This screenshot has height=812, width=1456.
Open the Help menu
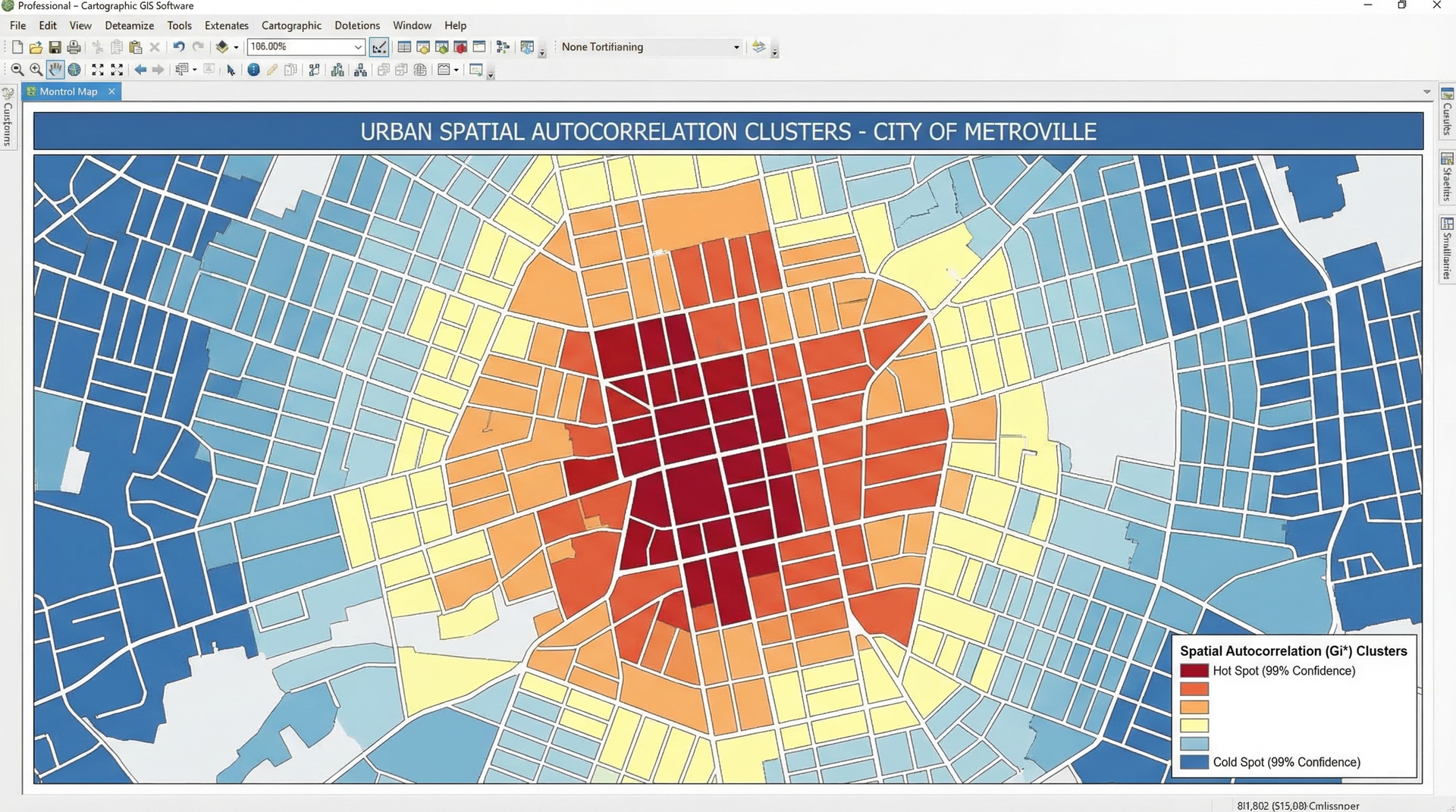click(x=455, y=25)
